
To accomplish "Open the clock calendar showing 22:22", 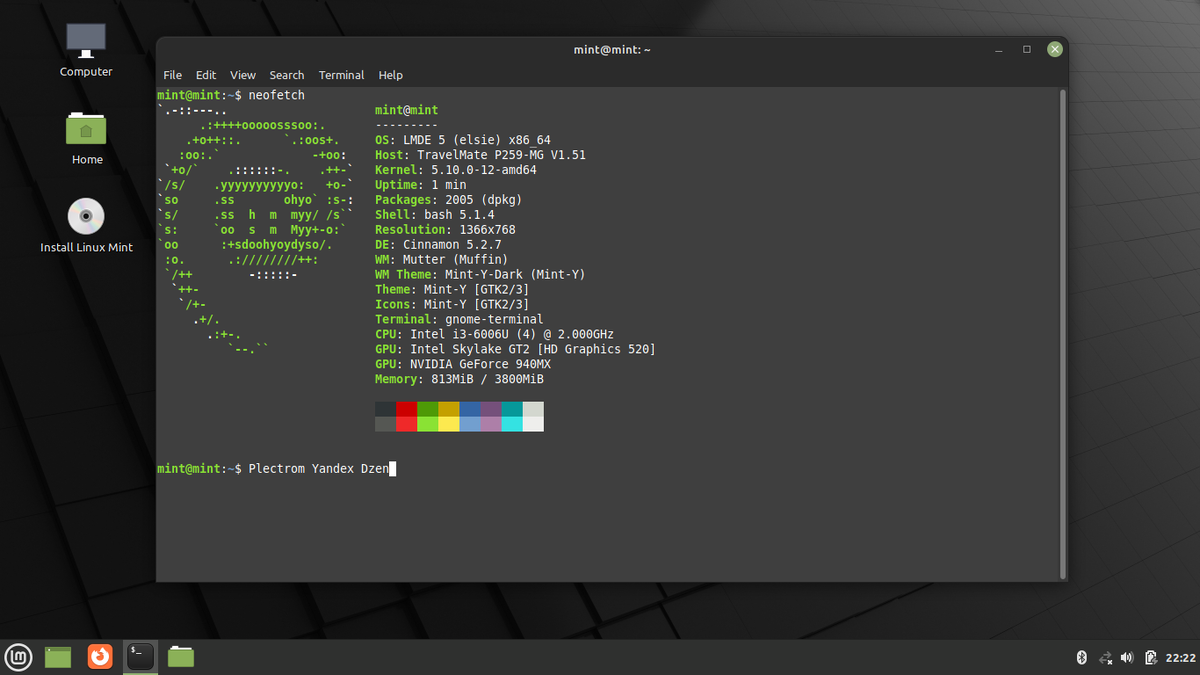I will (x=1181, y=658).
